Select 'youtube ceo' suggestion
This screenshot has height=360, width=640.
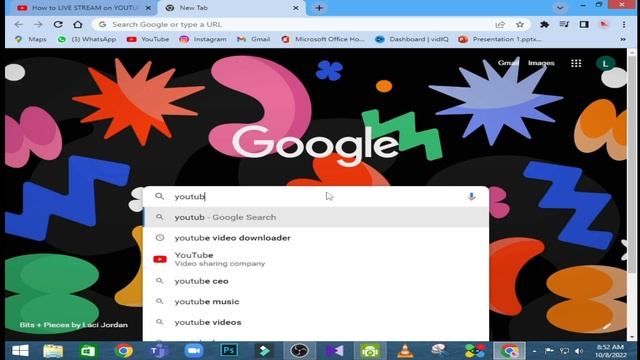[316, 281]
